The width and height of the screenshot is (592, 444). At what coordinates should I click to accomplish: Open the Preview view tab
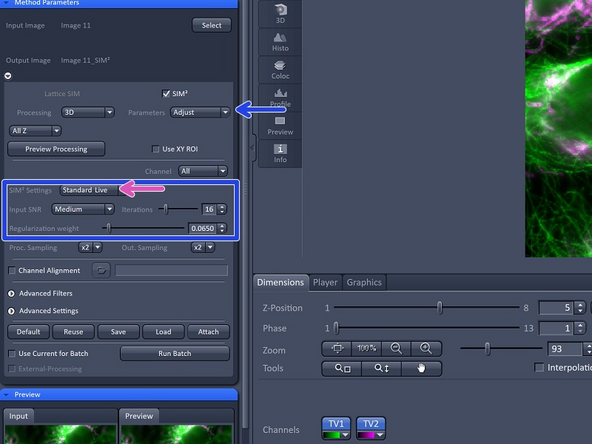point(280,126)
